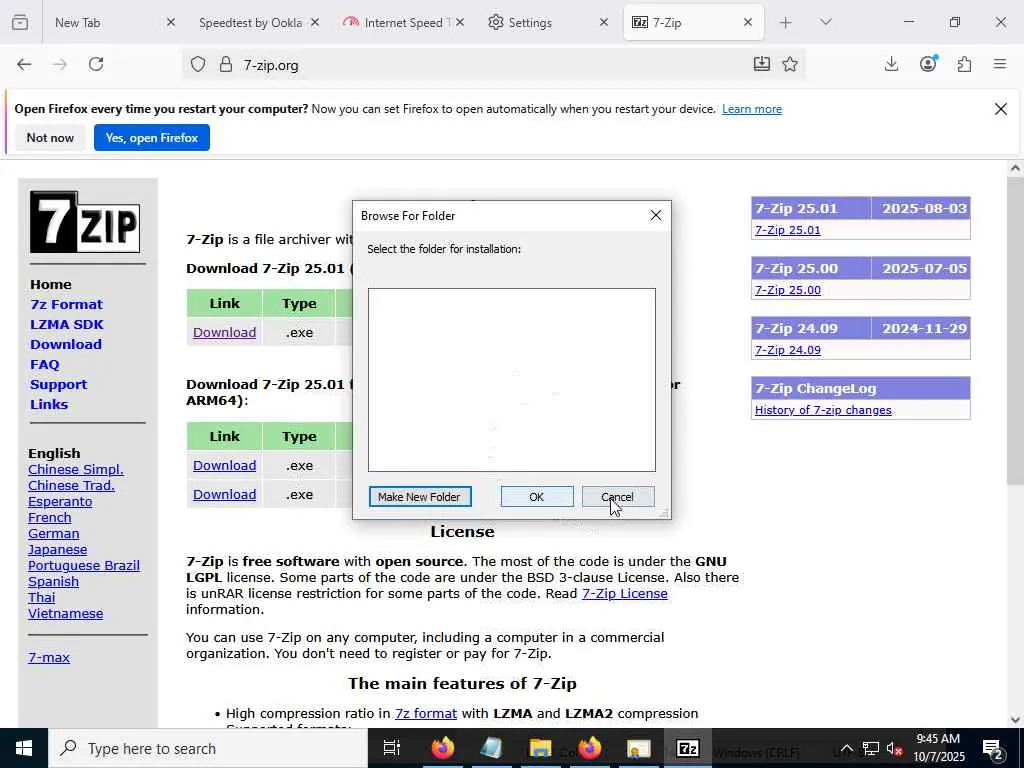Viewport: 1024px width, 768px height.
Task: Switch to the Speedtest by Ookla tab
Action: 250,23
